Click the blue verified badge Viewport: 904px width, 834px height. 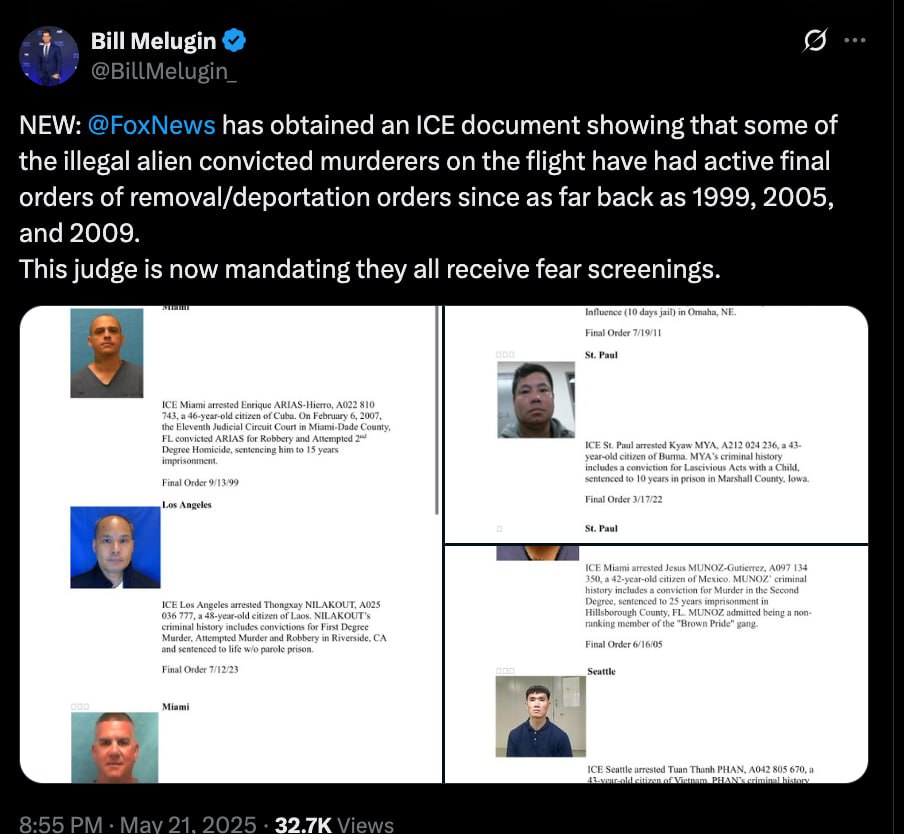[234, 41]
